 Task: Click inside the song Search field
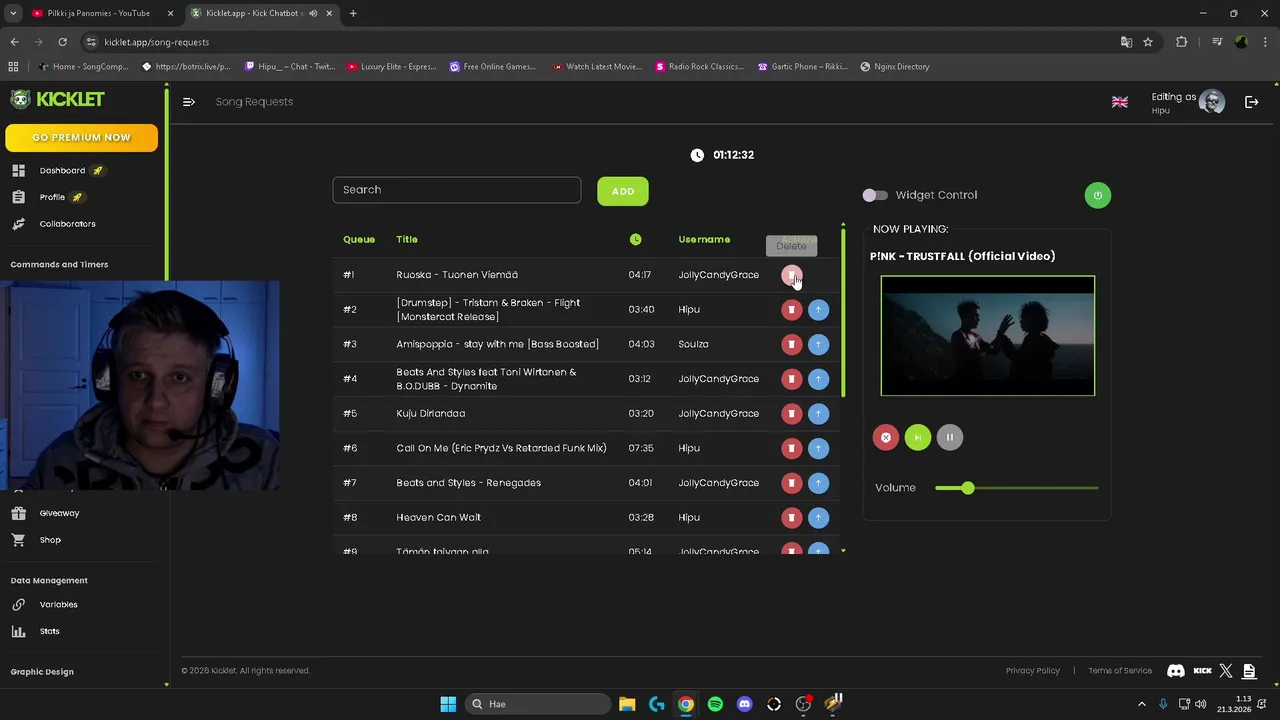point(457,190)
